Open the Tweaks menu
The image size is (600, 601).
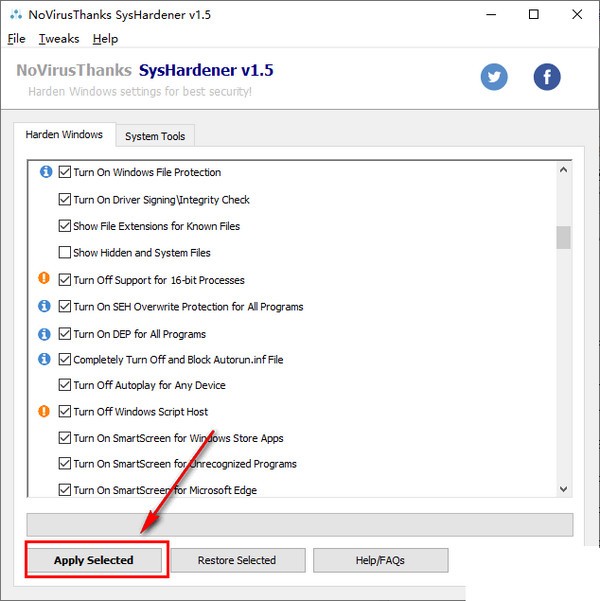coord(59,39)
